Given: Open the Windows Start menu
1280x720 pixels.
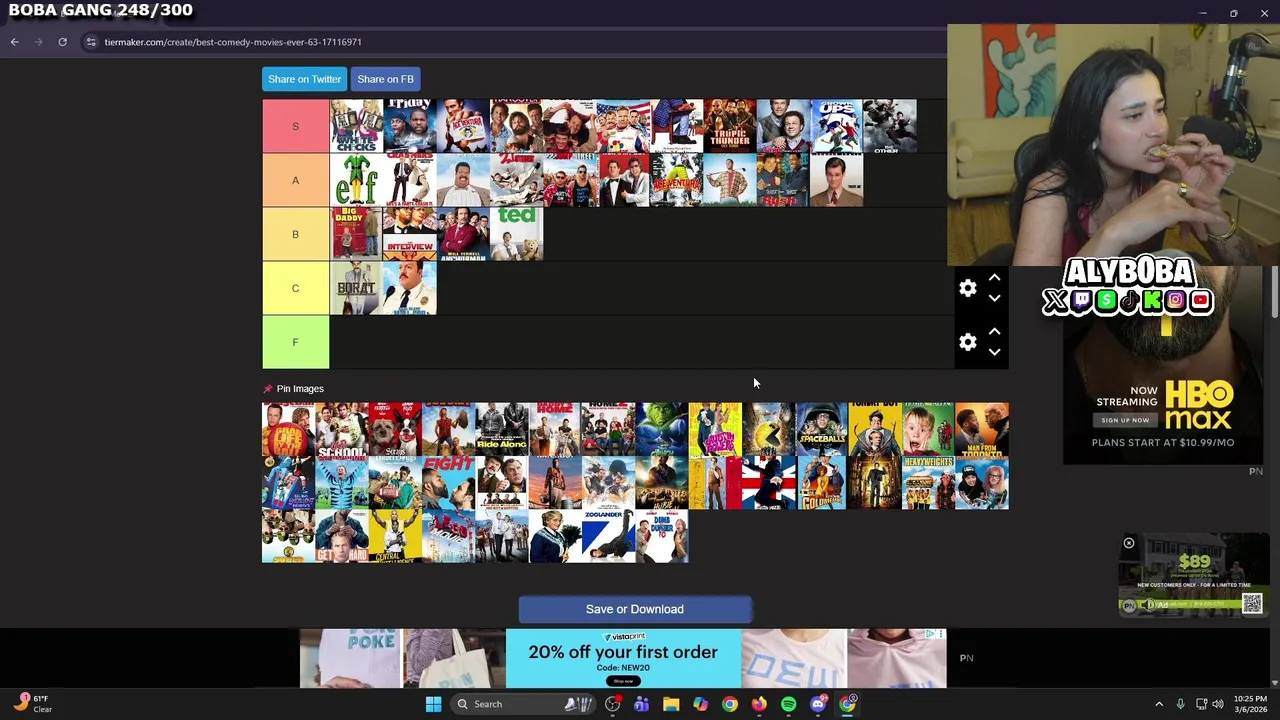Looking at the screenshot, I should [433, 704].
